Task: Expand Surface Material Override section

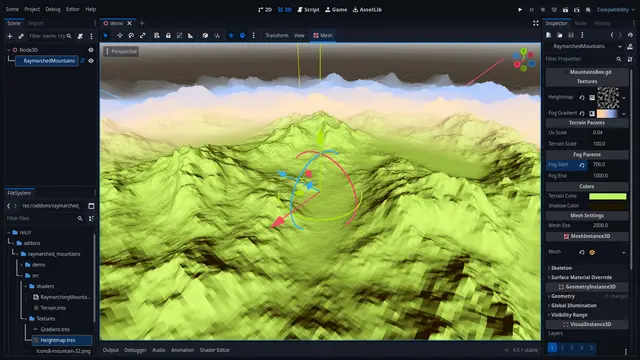Action: tap(580, 278)
